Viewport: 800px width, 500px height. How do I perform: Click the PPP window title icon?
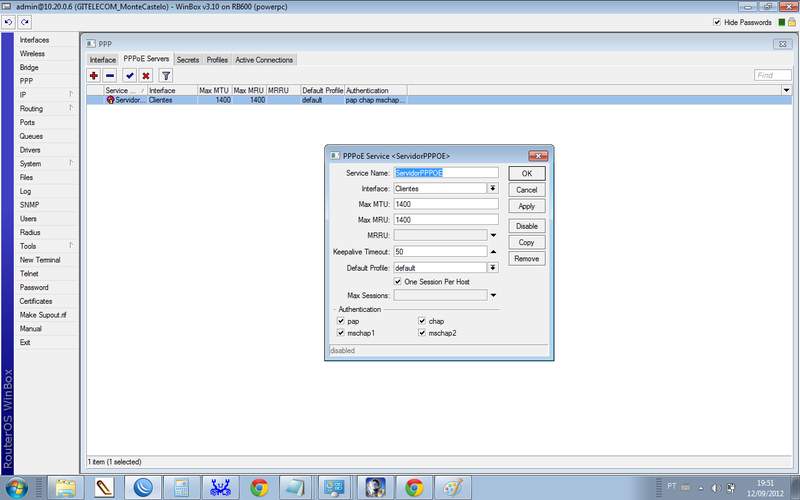click(x=91, y=44)
